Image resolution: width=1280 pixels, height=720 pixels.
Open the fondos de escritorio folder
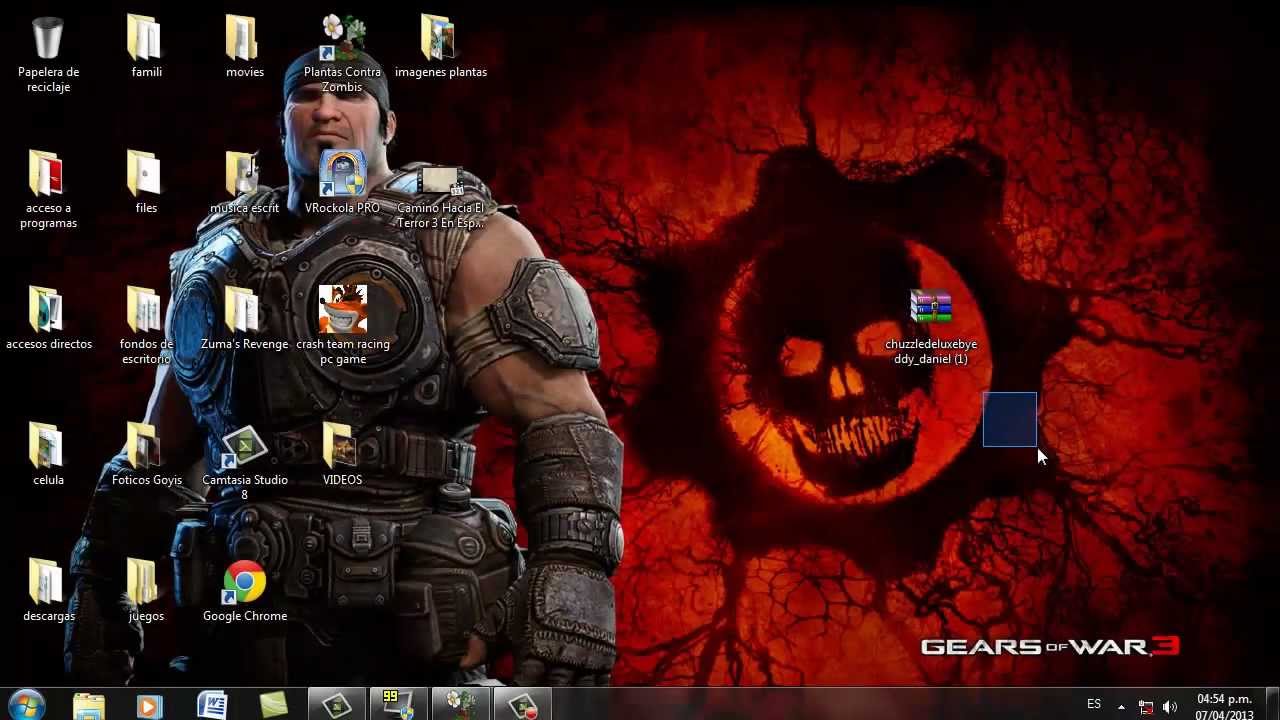tap(146, 326)
